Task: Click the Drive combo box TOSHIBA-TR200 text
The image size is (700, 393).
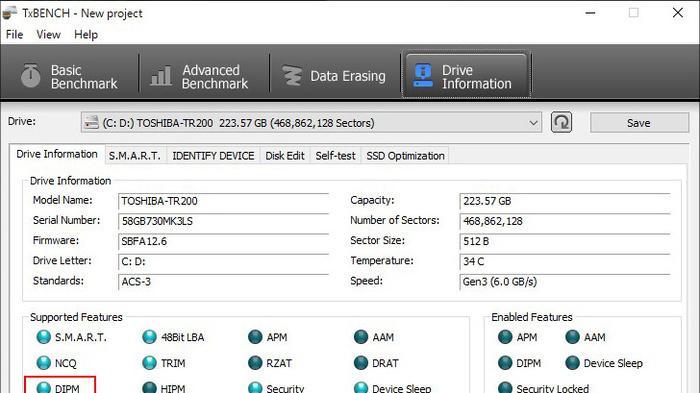Action: click(x=238, y=123)
